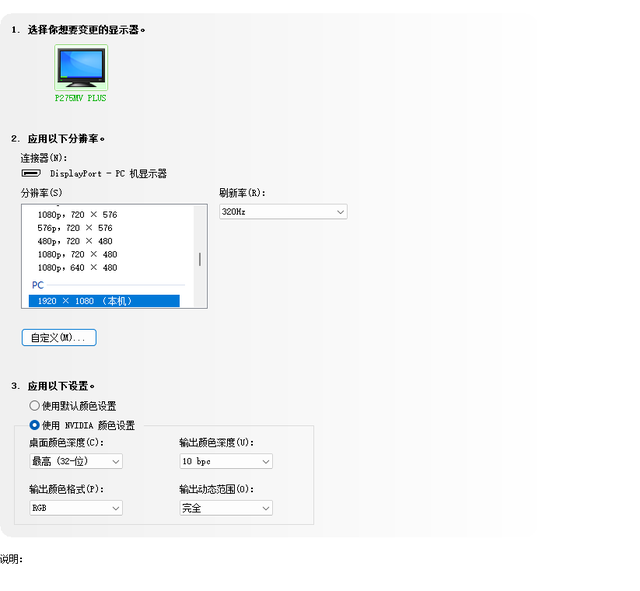The height and width of the screenshot is (591, 640).
Task: Click the DisplayPort connector icon
Action: [31, 173]
